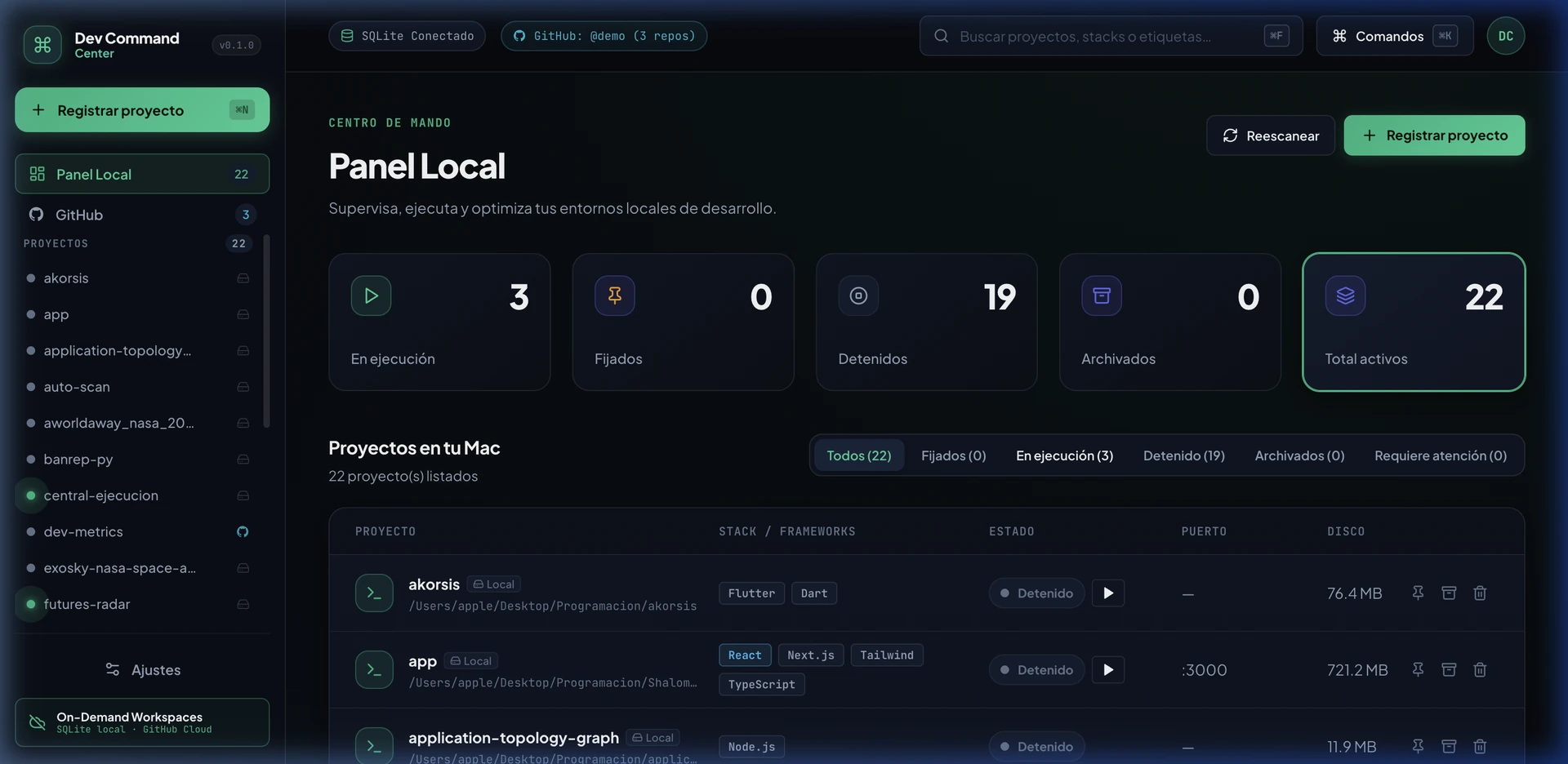This screenshot has height=764, width=1568.
Task: Click the GitHub icon beside dev-metrics
Action: tap(243, 532)
